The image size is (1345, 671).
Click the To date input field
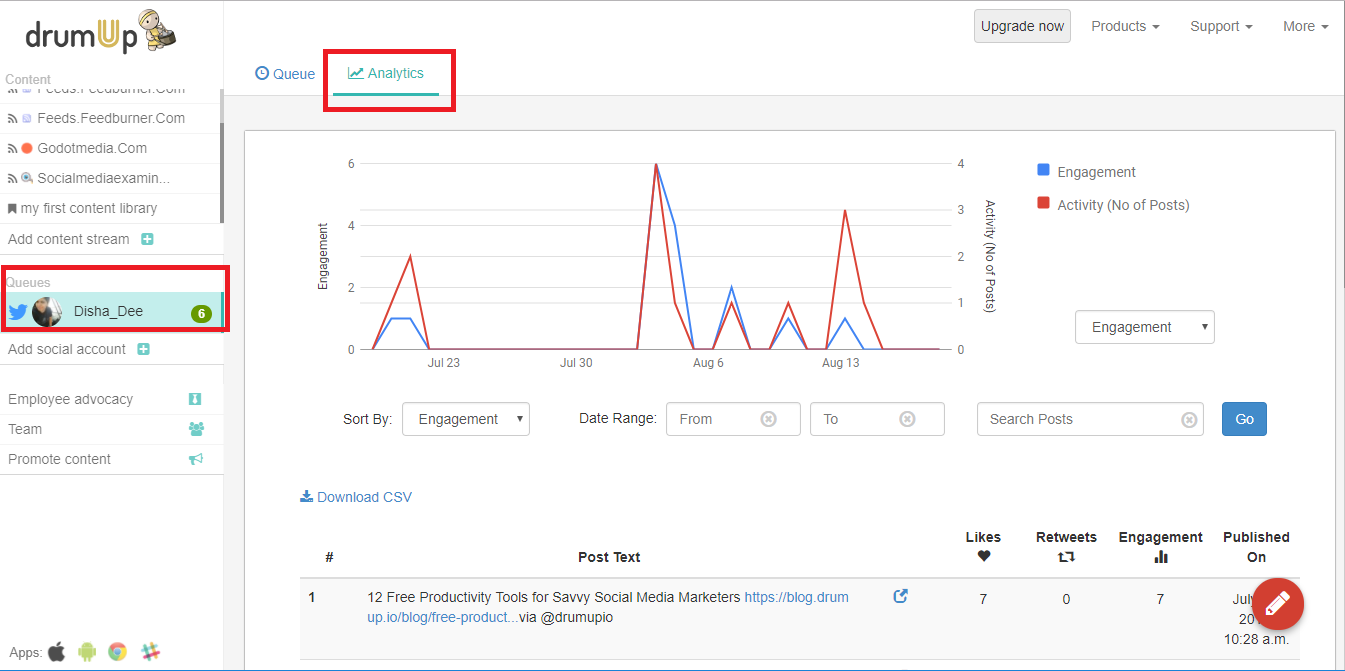tap(877, 419)
